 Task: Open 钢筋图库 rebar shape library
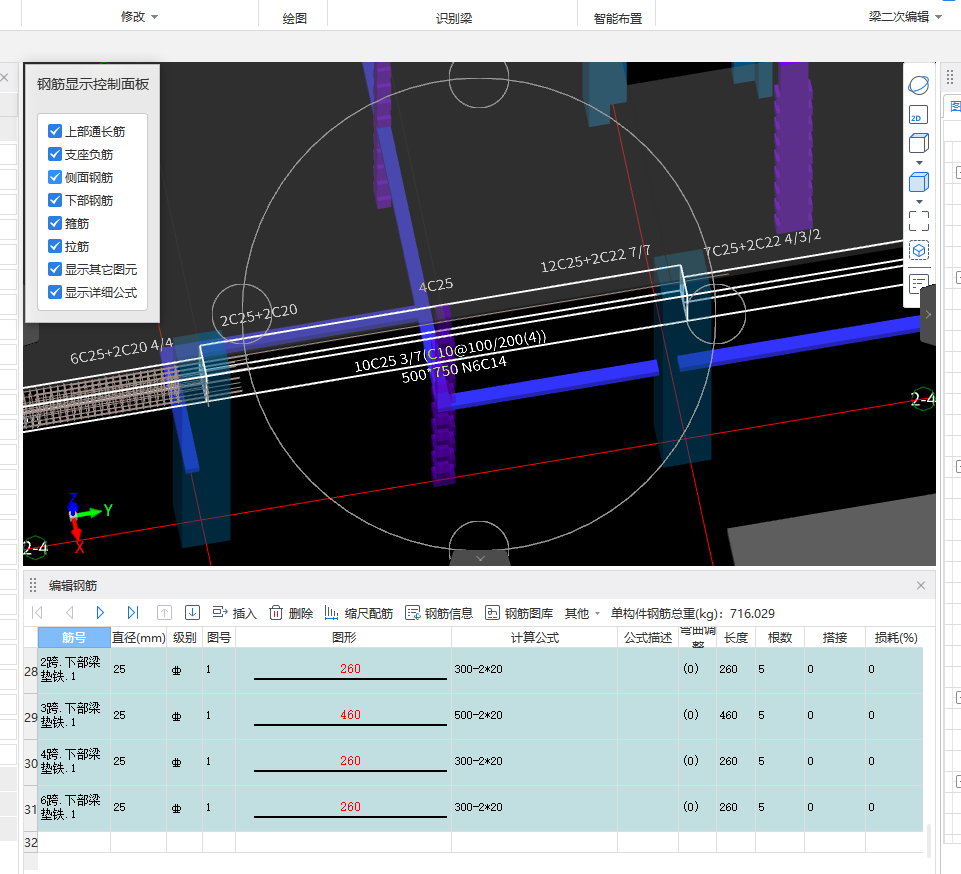click(519, 613)
